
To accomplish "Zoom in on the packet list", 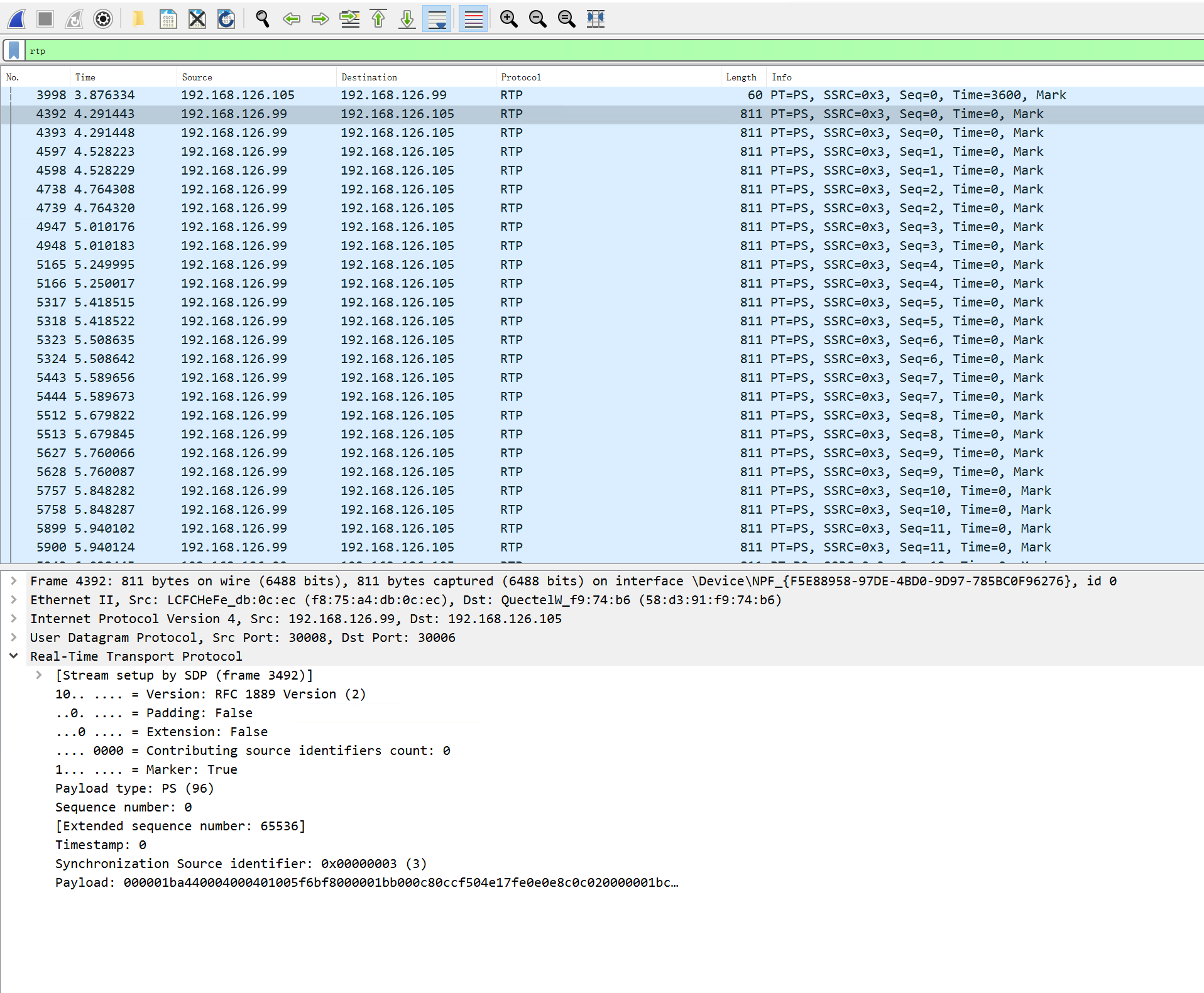I will (509, 19).
